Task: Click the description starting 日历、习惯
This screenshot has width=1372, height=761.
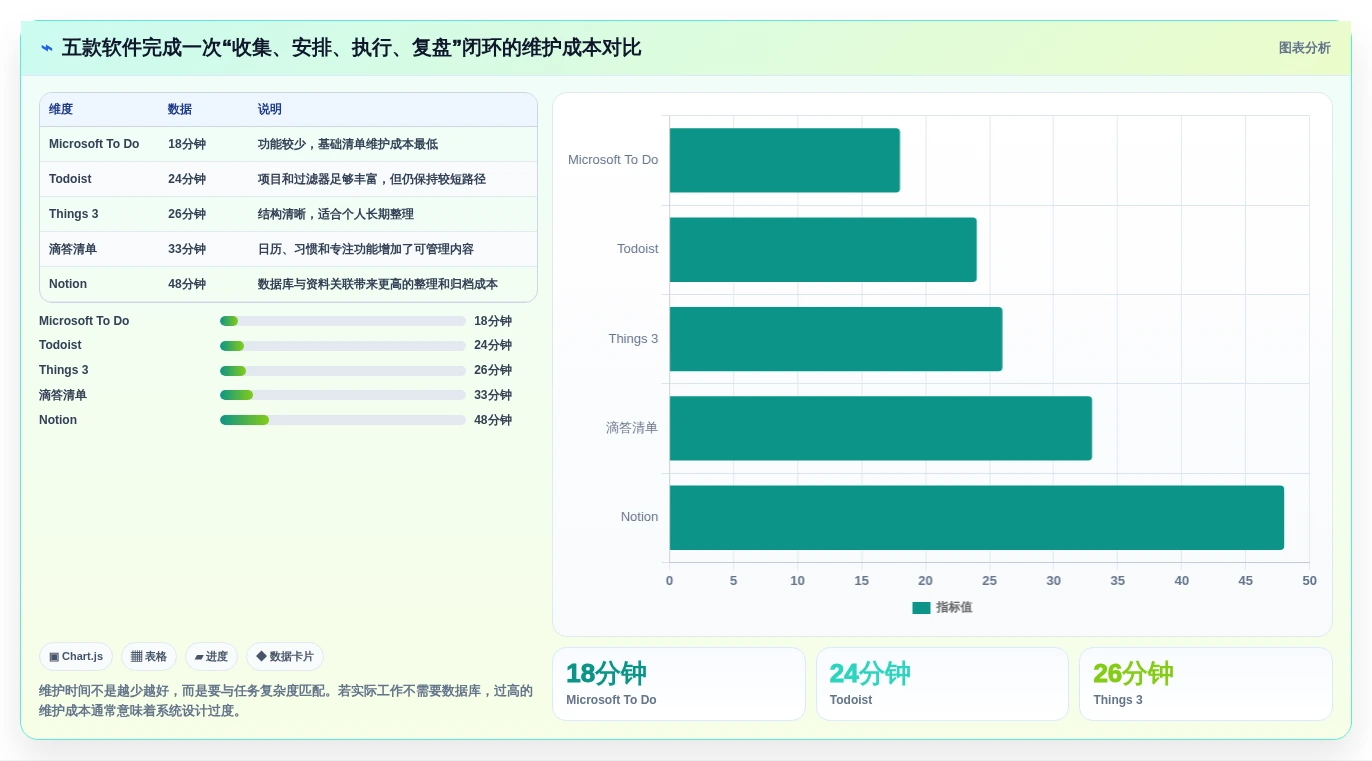Action: click(x=366, y=249)
